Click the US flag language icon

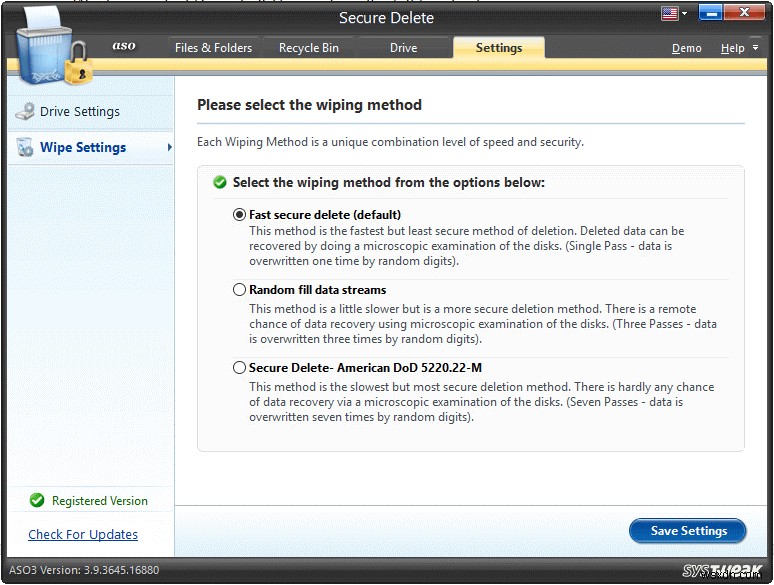tap(670, 13)
